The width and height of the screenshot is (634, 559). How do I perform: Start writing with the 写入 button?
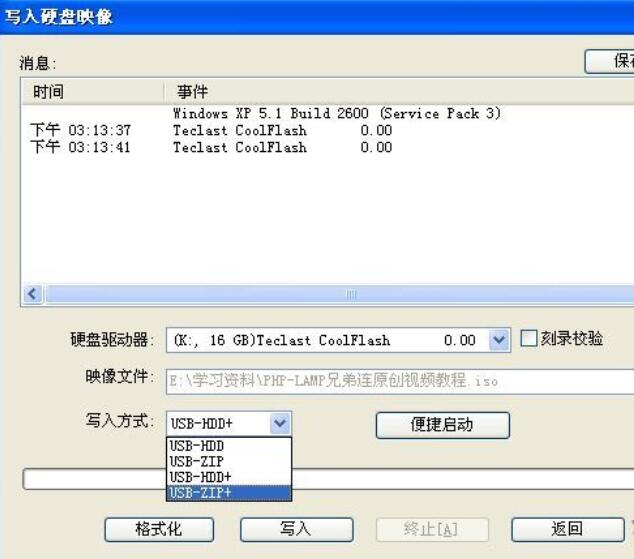[x=296, y=529]
